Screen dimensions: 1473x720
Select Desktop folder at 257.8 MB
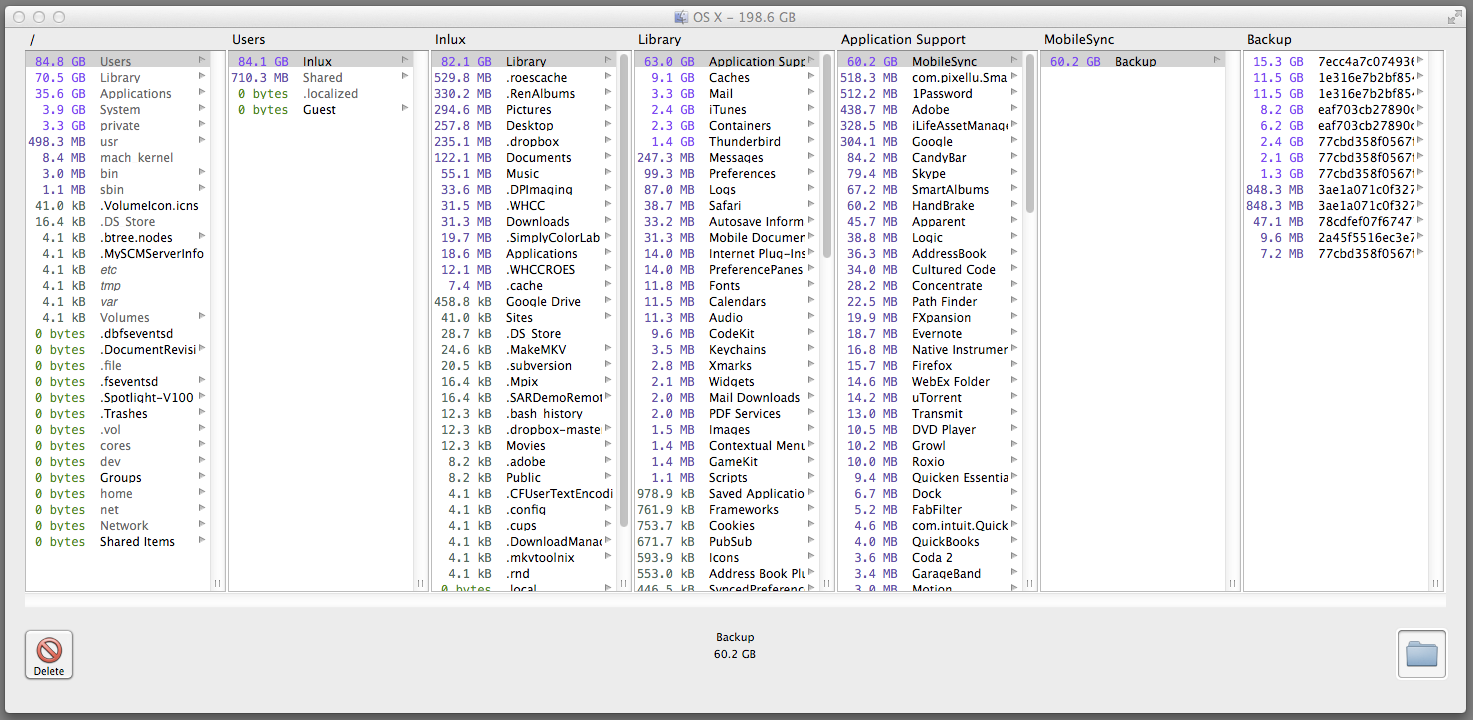click(524, 125)
